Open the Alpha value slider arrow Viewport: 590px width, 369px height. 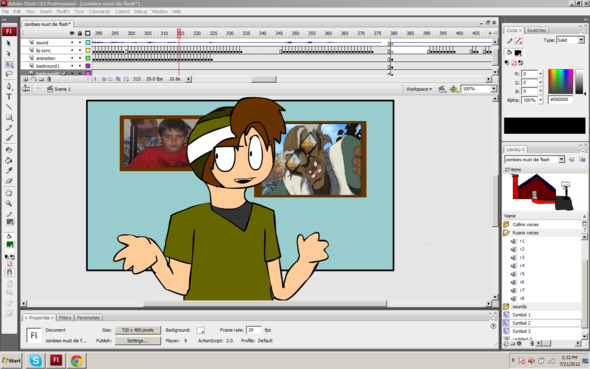point(541,100)
